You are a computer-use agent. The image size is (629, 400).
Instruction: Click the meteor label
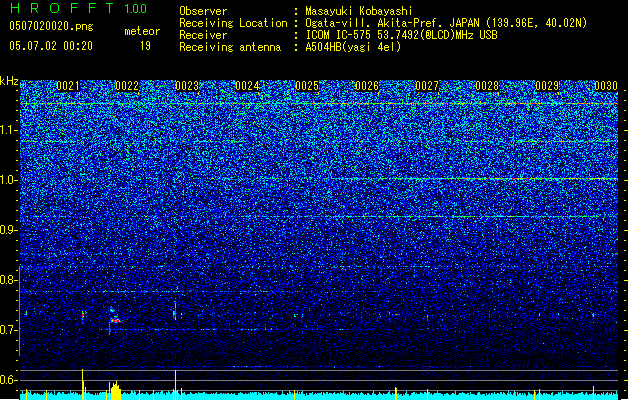coord(142,31)
